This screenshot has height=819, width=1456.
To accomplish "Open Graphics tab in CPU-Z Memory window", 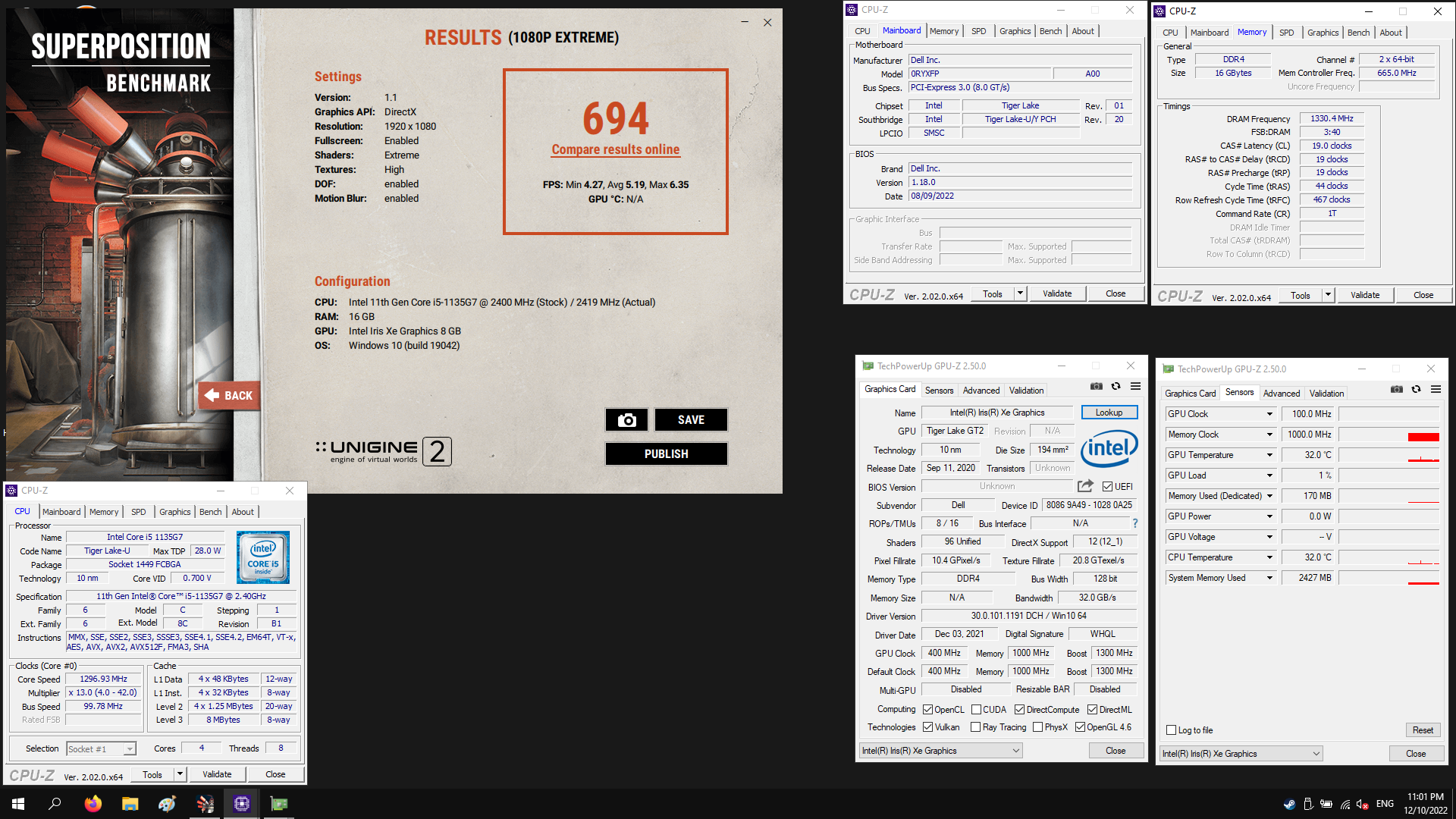I will (1323, 33).
